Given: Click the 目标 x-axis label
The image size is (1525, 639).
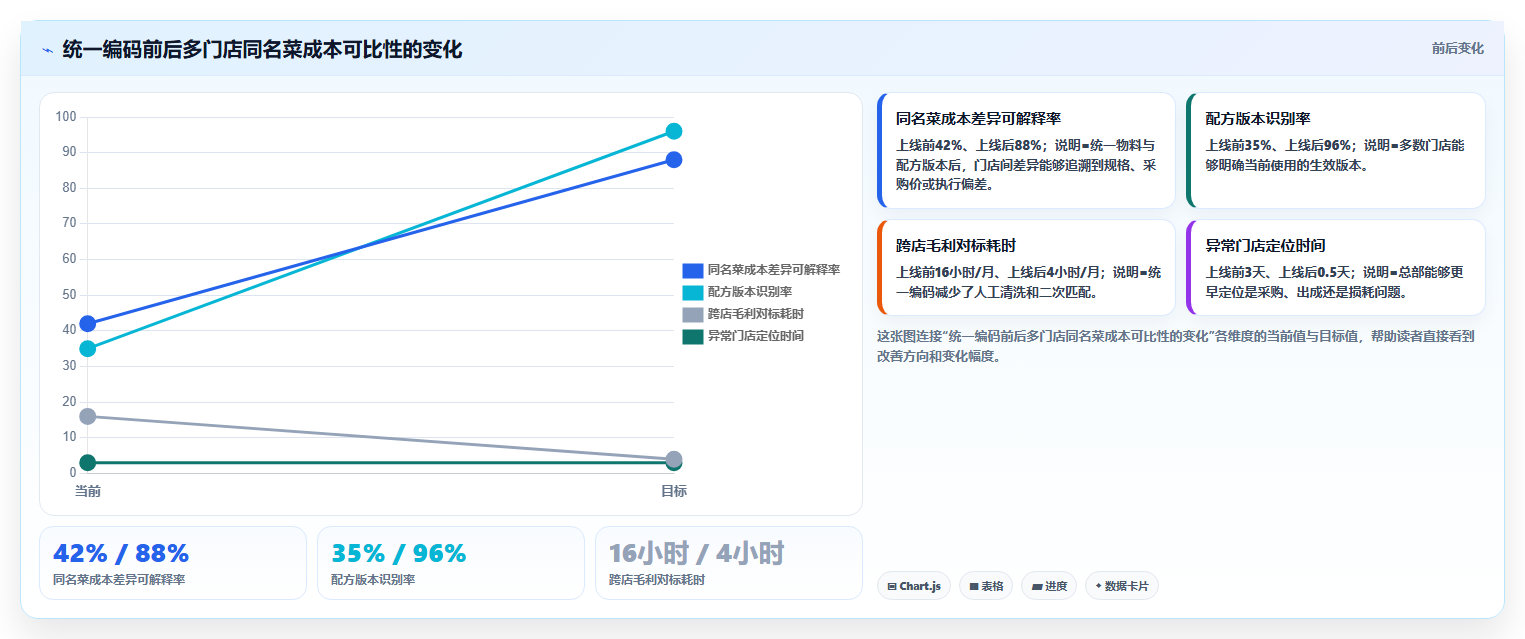Looking at the screenshot, I should pyautogui.click(x=674, y=491).
